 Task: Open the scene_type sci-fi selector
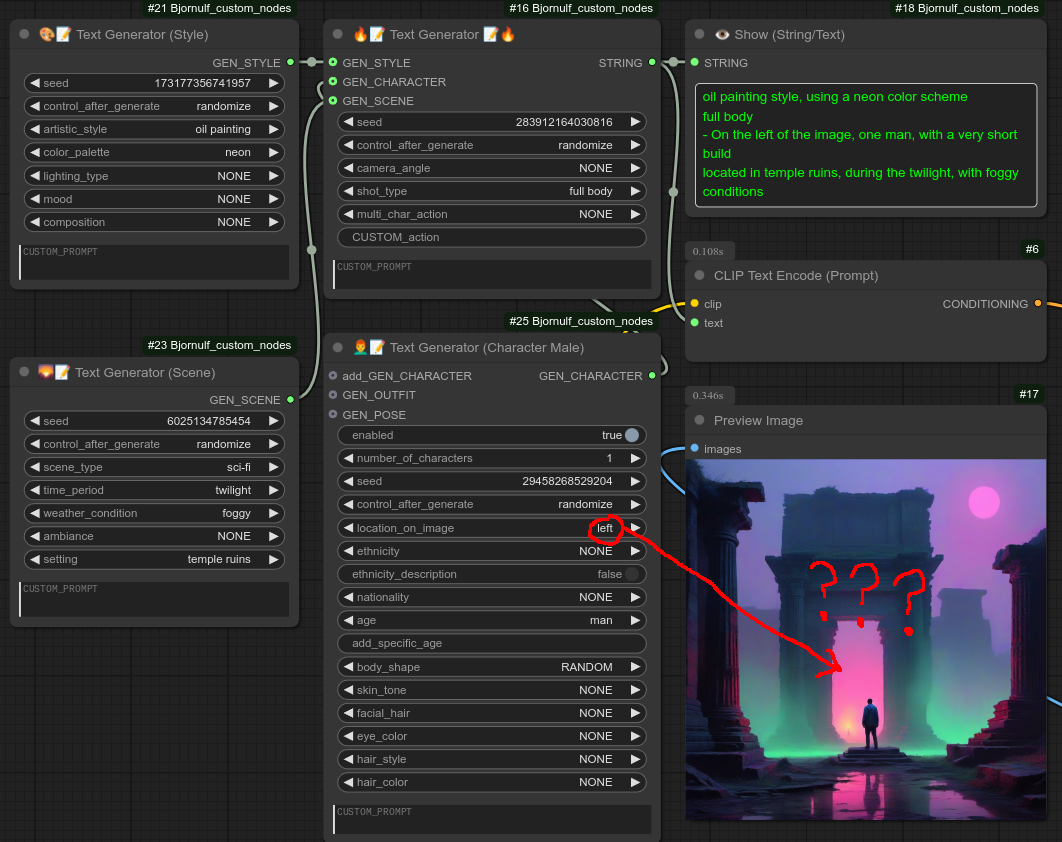click(153, 467)
